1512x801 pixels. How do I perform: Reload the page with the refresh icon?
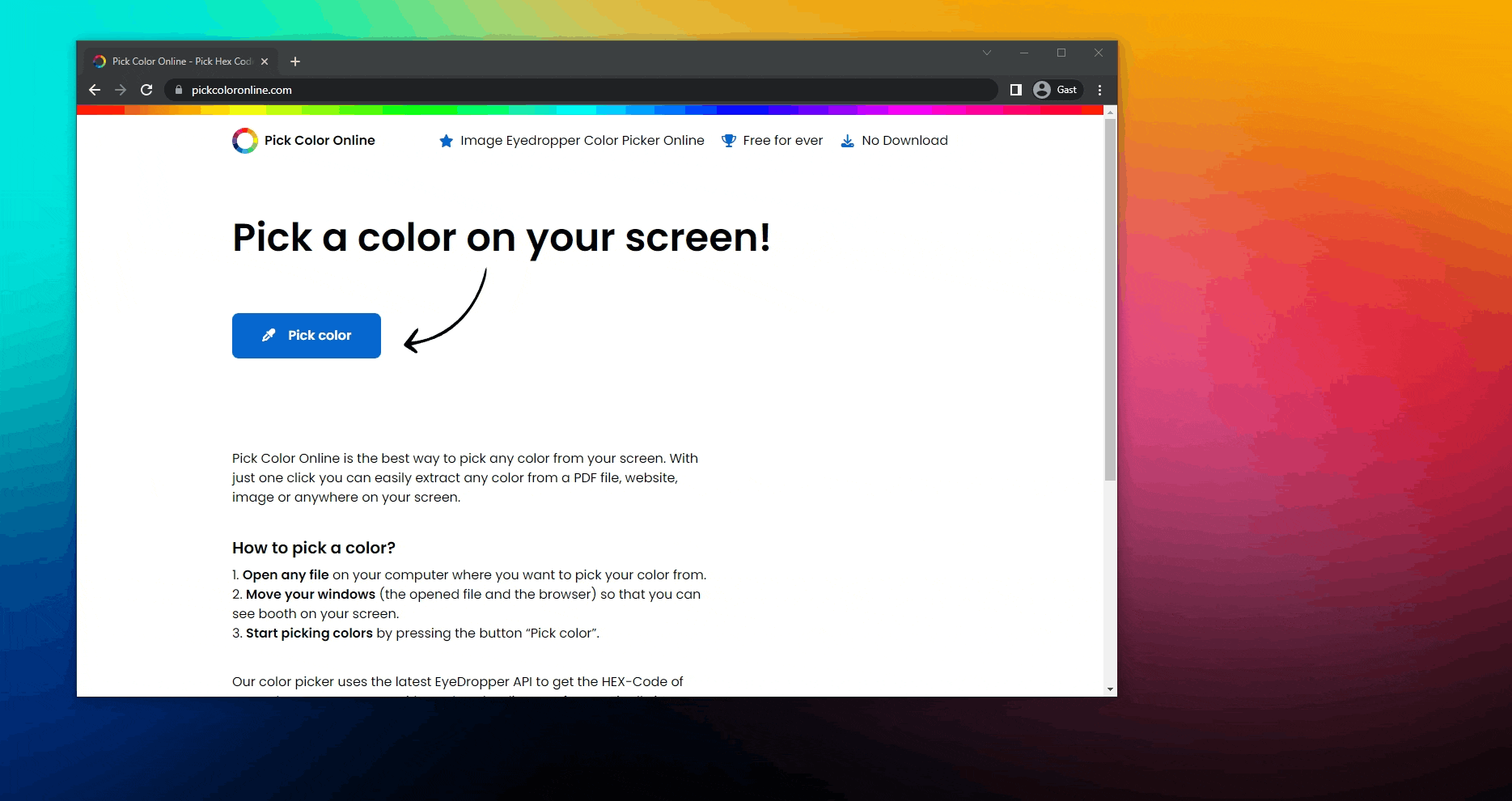146,90
